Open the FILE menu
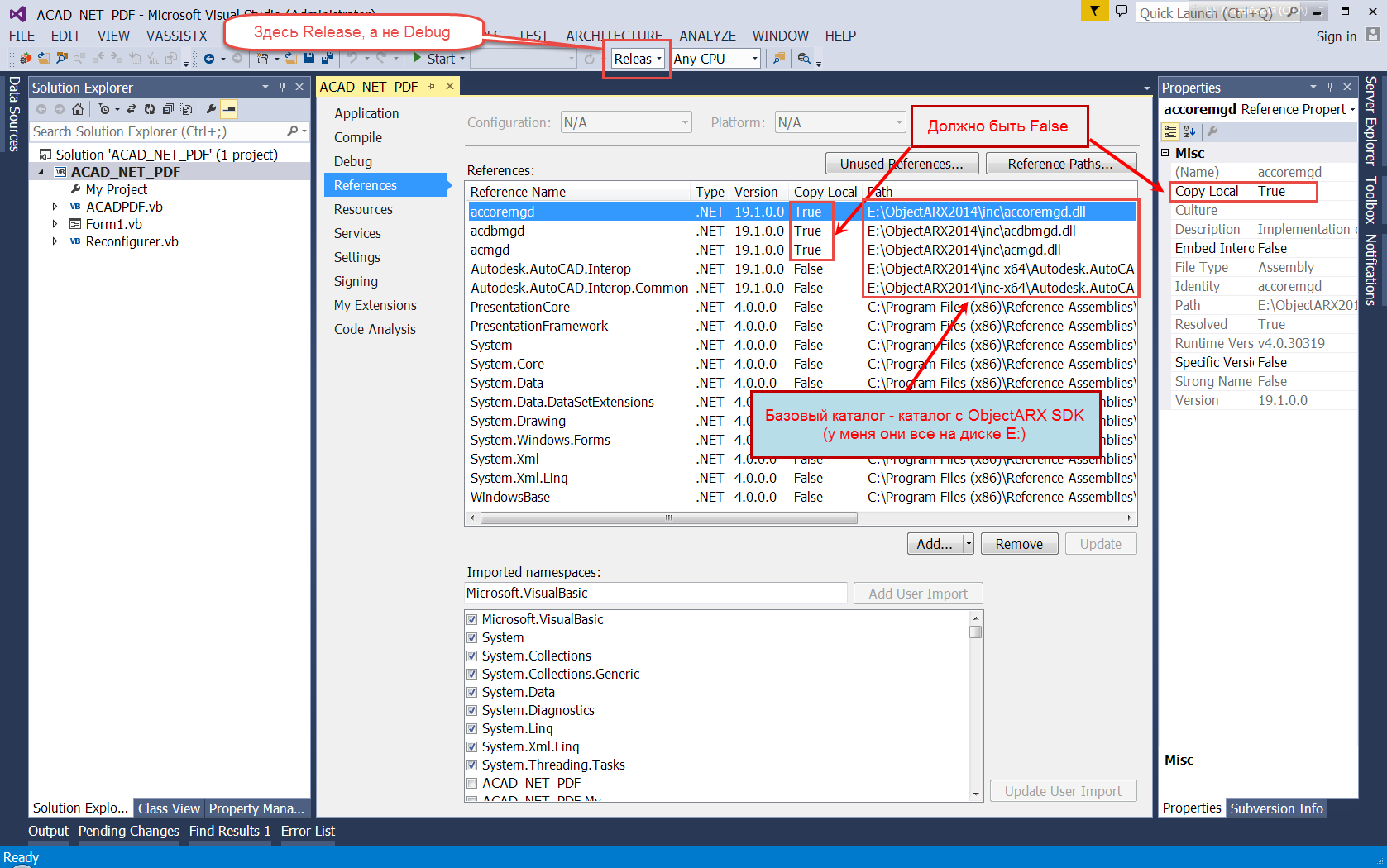 [x=22, y=36]
